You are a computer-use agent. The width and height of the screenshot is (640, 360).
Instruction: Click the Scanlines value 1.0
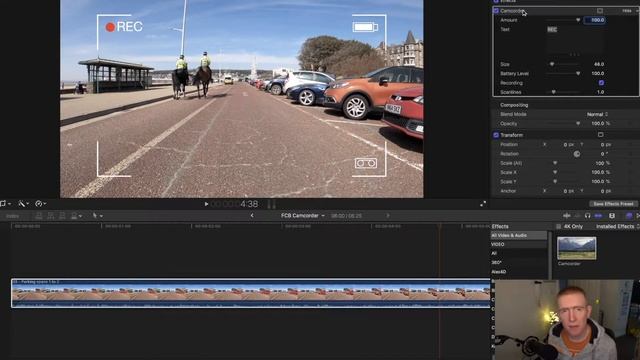click(600, 92)
